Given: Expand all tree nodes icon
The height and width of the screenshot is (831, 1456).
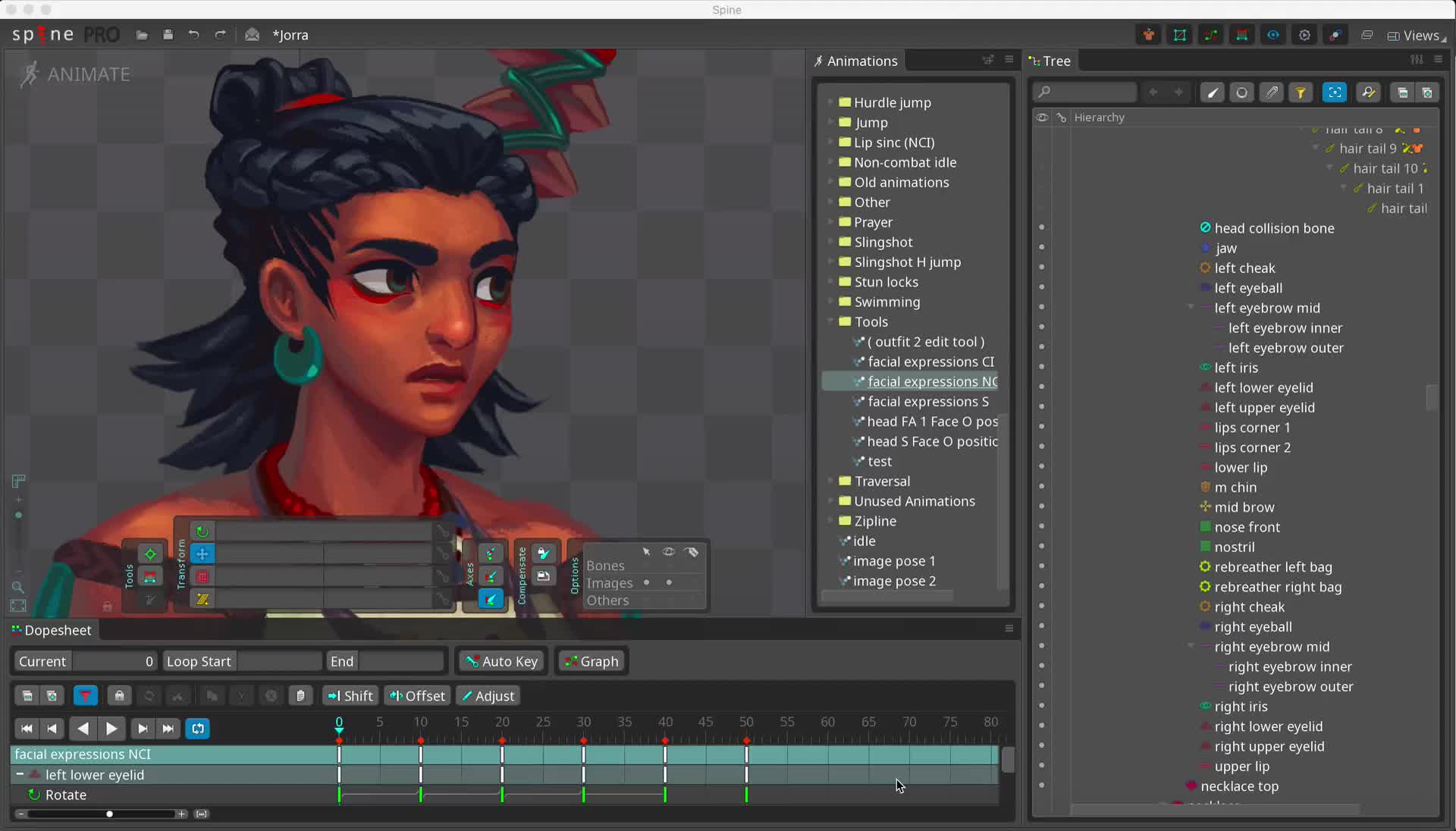Looking at the screenshot, I should pyautogui.click(x=1427, y=93).
